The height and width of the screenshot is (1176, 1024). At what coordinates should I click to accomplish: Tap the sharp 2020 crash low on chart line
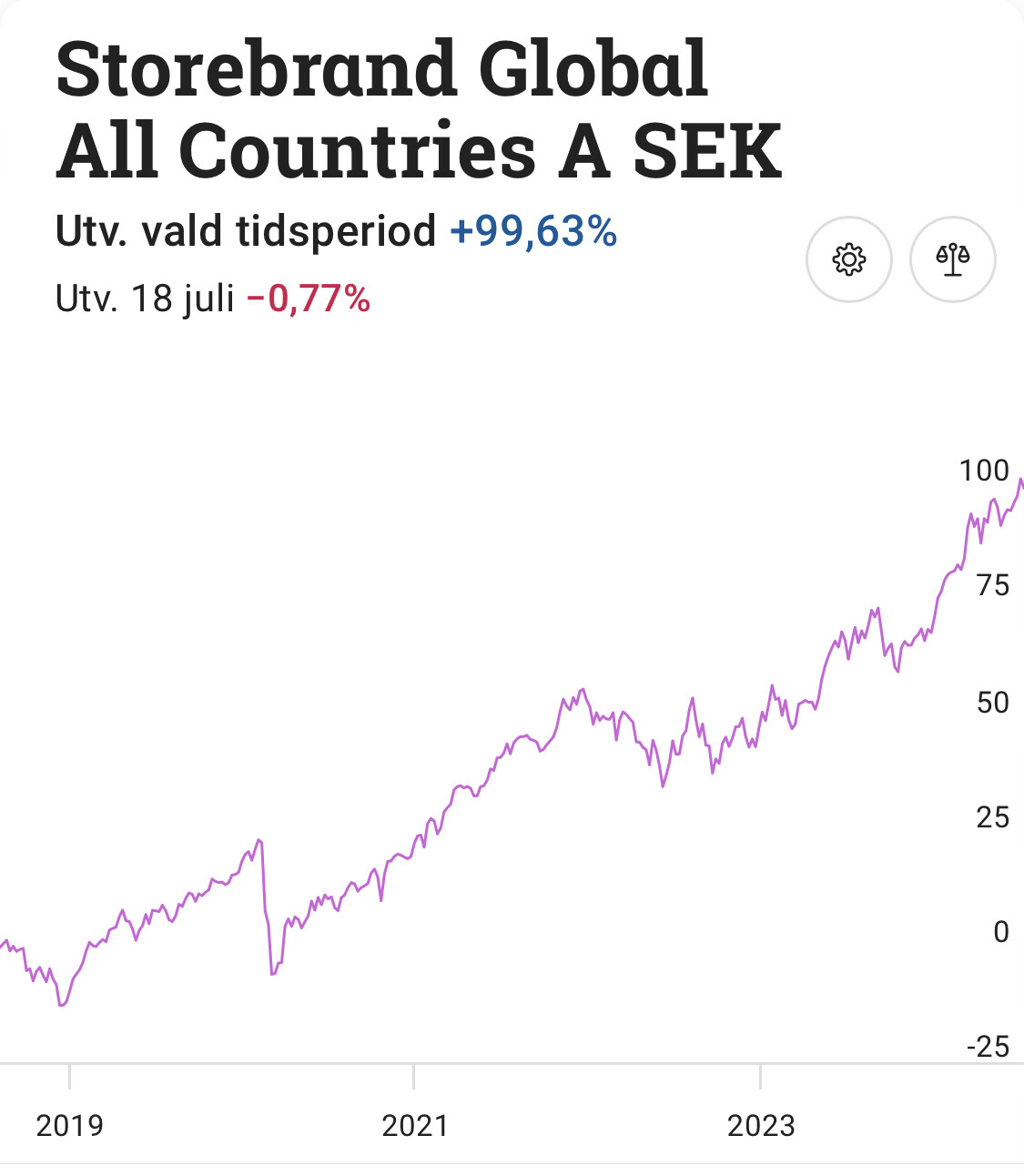pyautogui.click(x=272, y=974)
